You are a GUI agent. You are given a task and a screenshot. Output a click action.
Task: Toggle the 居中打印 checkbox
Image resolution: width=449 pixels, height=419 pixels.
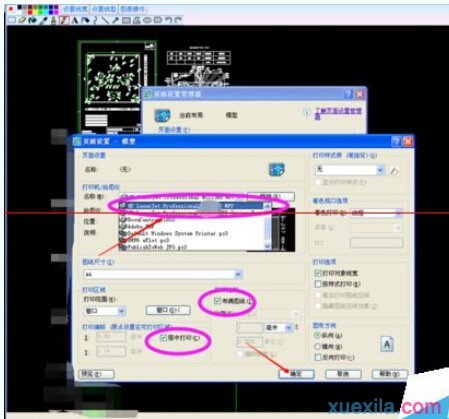(x=163, y=338)
